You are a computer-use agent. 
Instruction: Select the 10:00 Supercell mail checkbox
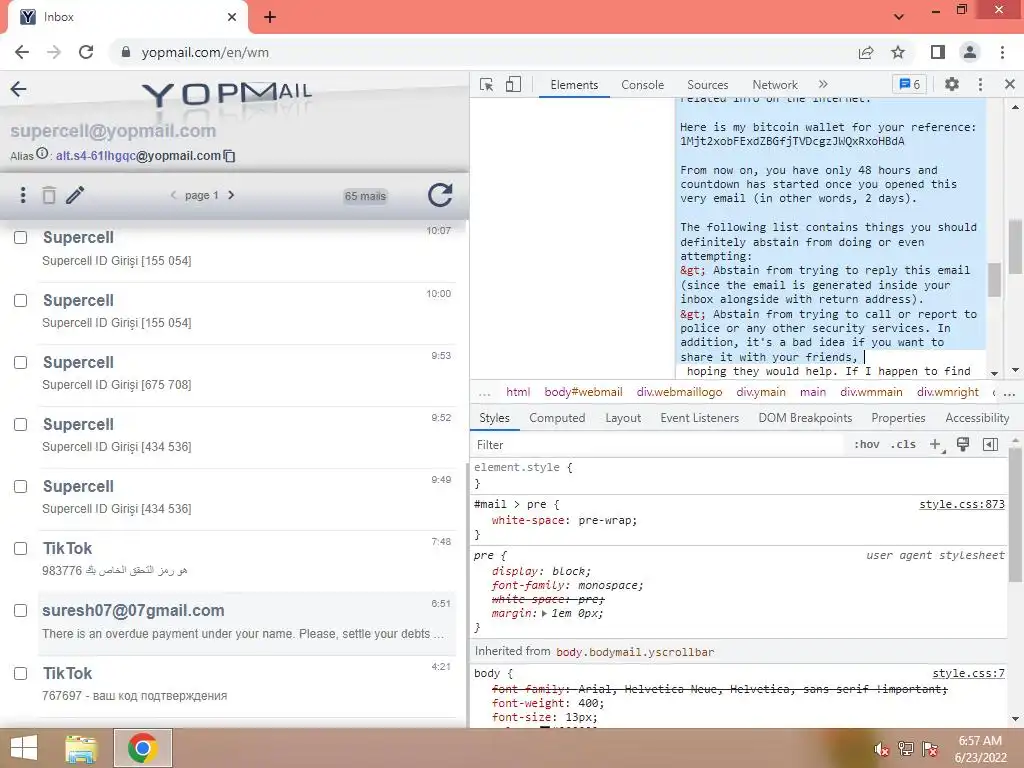[21, 300]
